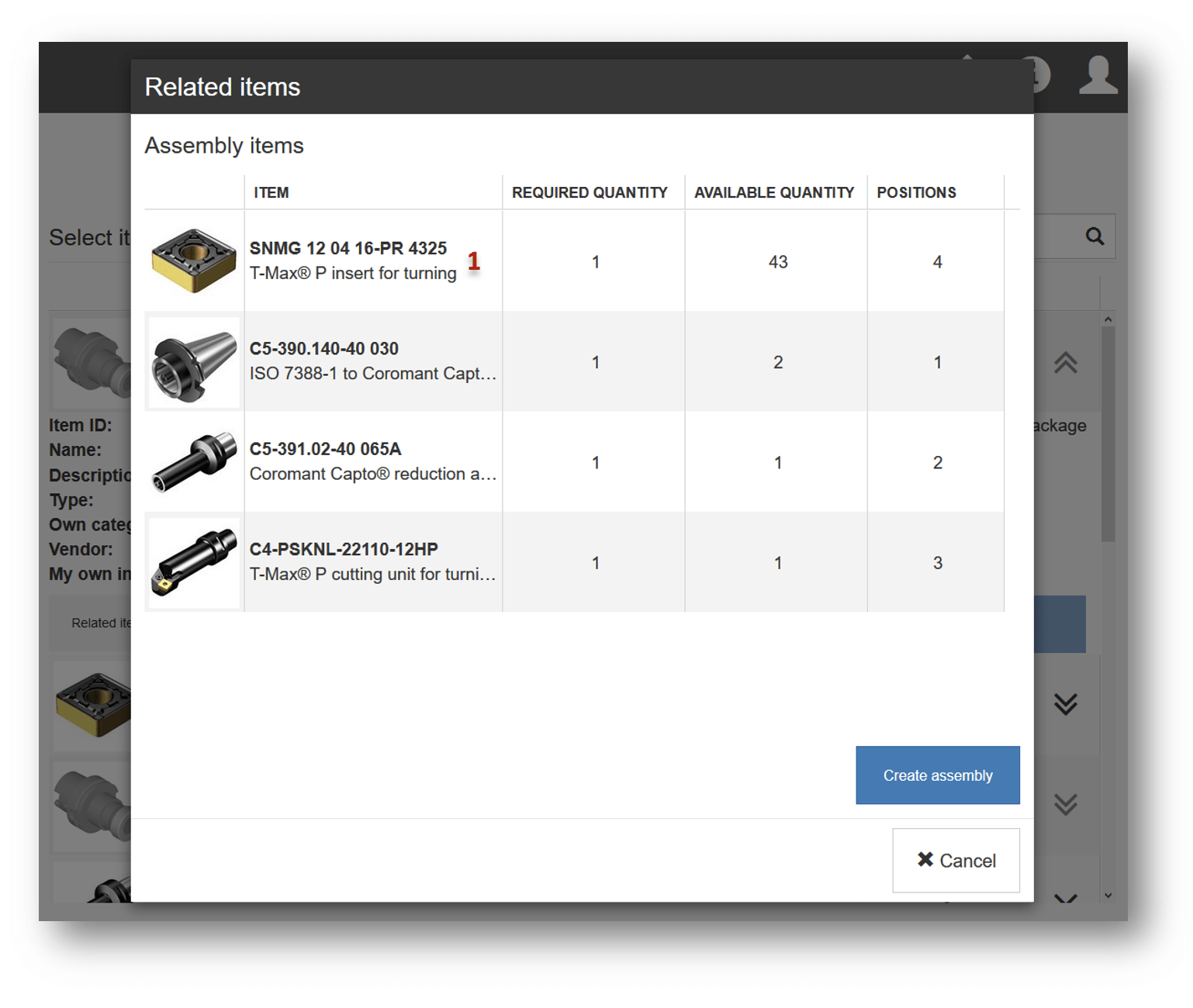Viewport: 1193px width, 1008px height.
Task: Click the X icon in Cancel button
Action: [x=925, y=859]
